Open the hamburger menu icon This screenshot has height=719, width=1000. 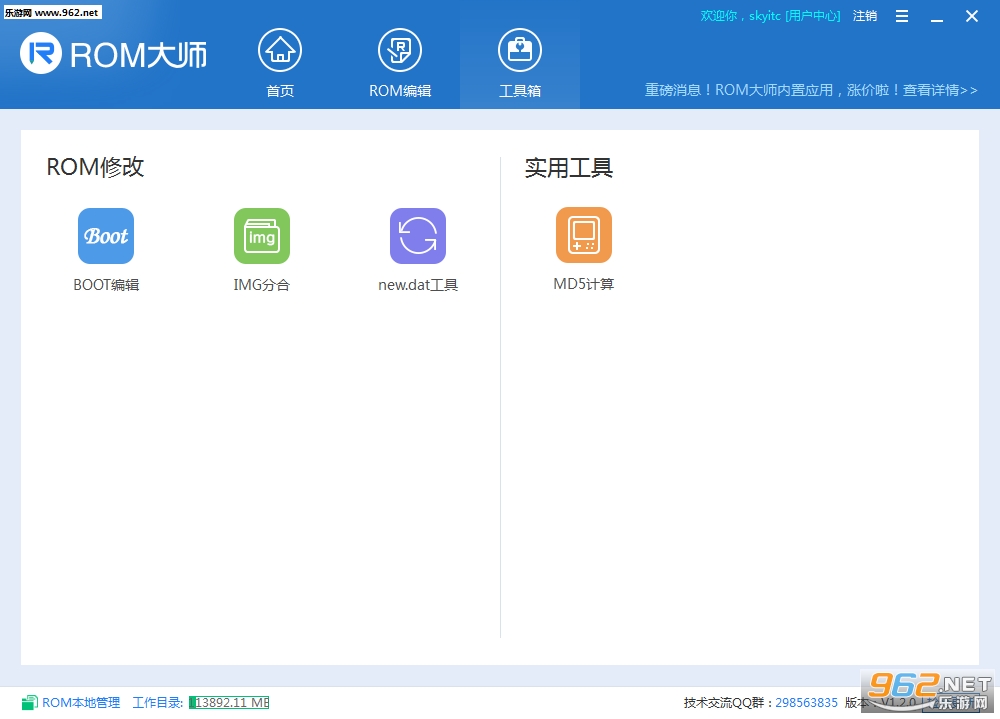(902, 16)
